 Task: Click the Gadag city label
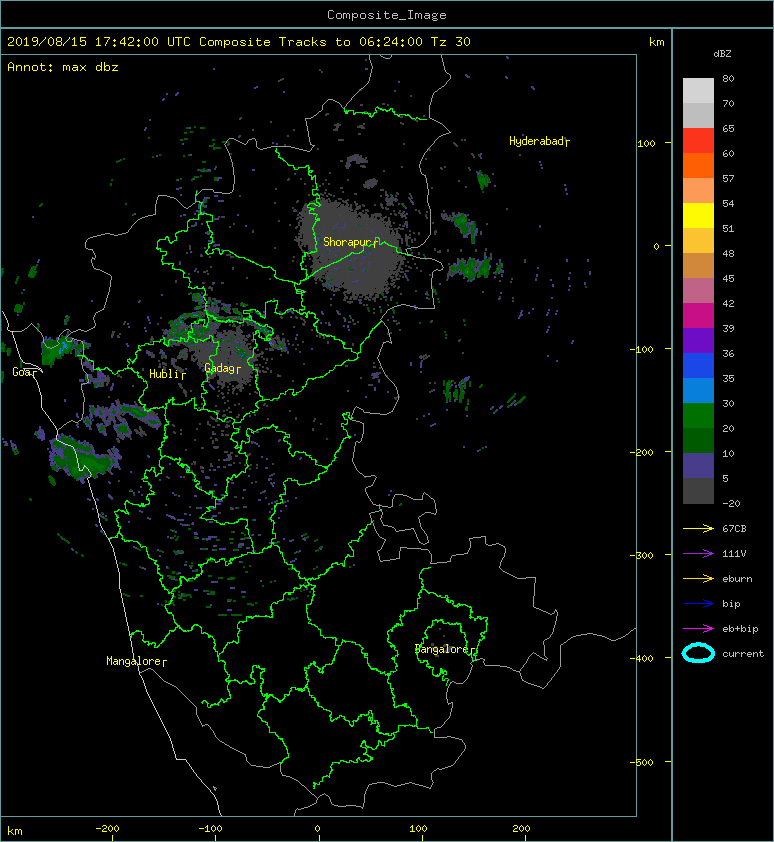coord(221,368)
